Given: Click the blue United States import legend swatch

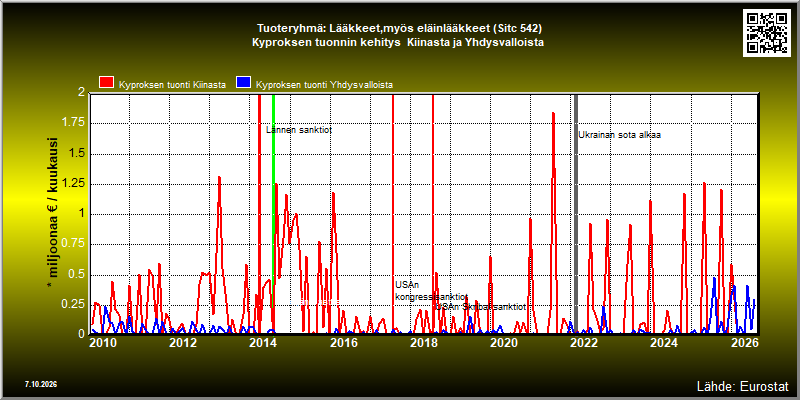Looking at the screenshot, I should pyautogui.click(x=244, y=82).
